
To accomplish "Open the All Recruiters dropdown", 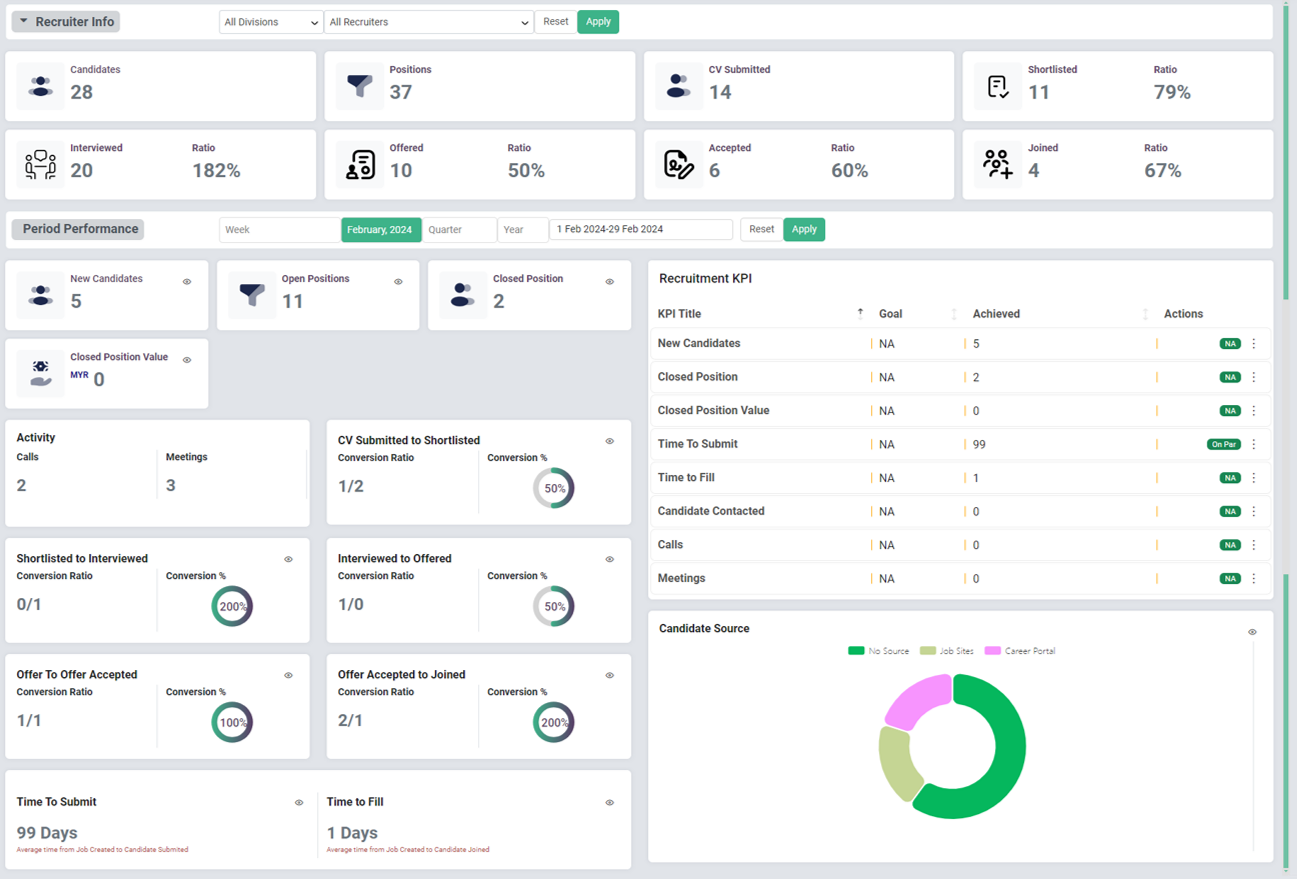I will [428, 22].
